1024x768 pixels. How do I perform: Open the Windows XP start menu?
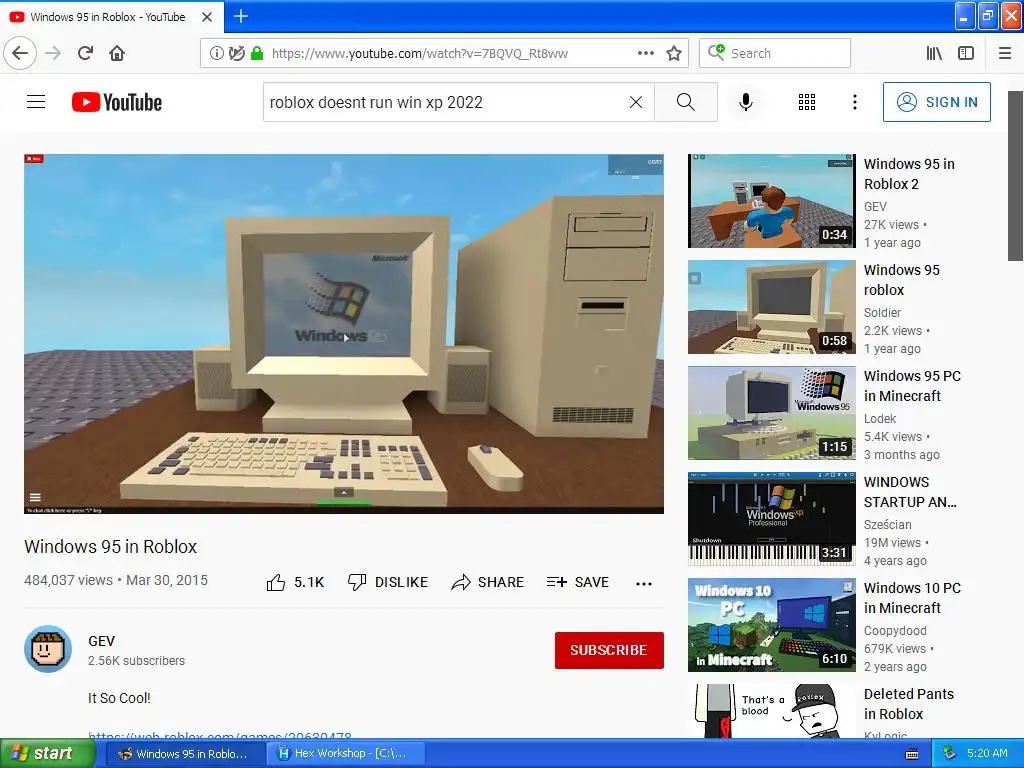coord(48,753)
